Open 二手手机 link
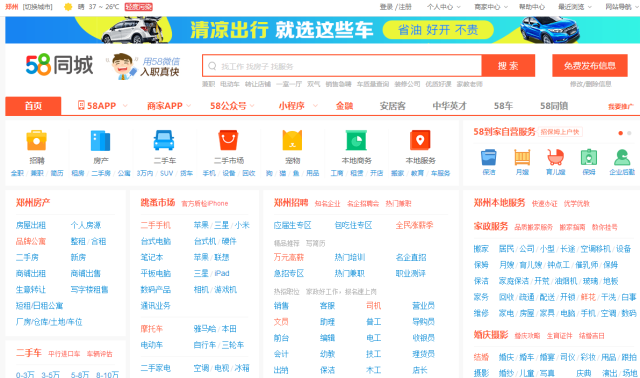The height and width of the screenshot is (378, 640). (156, 225)
